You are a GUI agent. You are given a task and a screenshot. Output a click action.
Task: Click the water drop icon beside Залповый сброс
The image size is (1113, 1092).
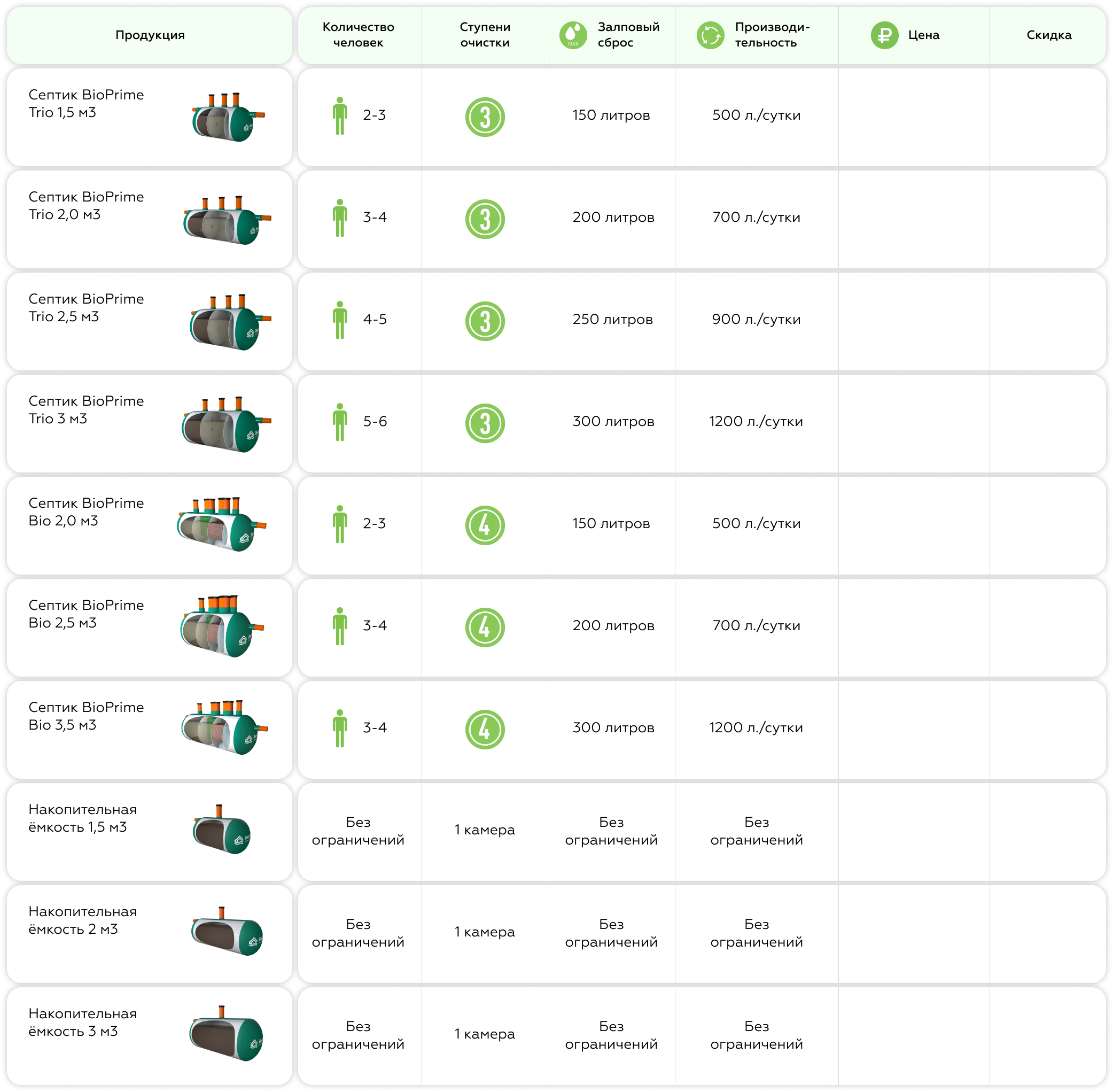573,36
